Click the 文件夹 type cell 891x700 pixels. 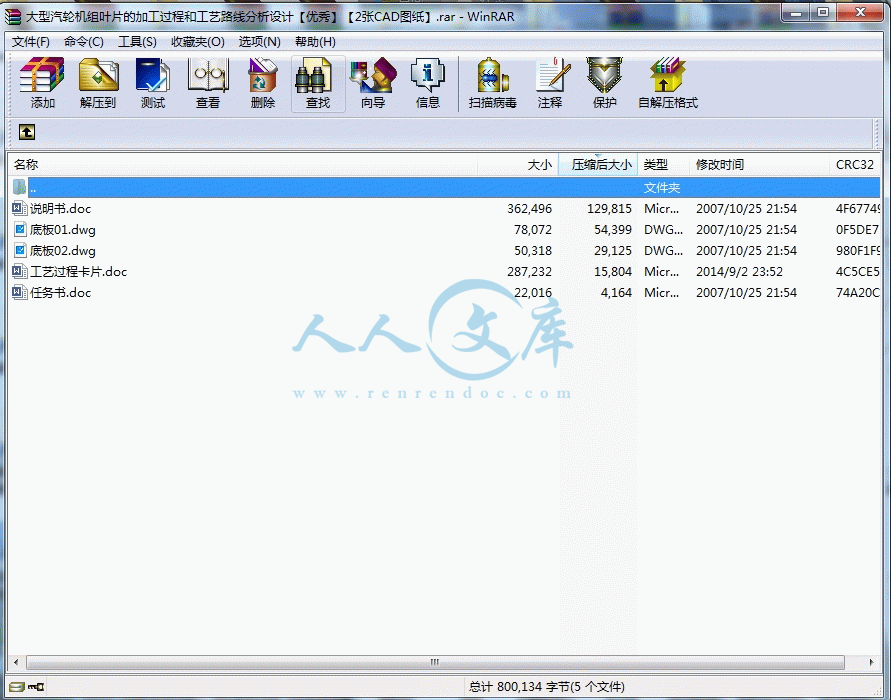pyautogui.click(x=662, y=188)
